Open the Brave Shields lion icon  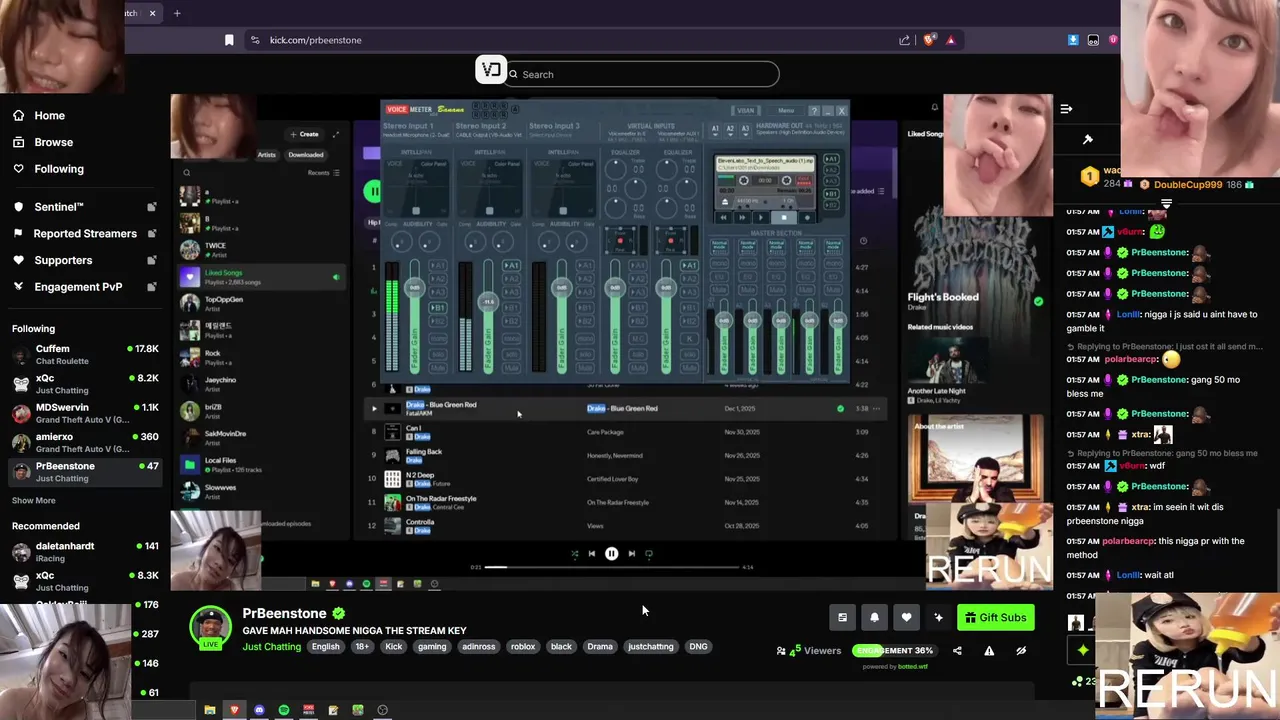929,40
